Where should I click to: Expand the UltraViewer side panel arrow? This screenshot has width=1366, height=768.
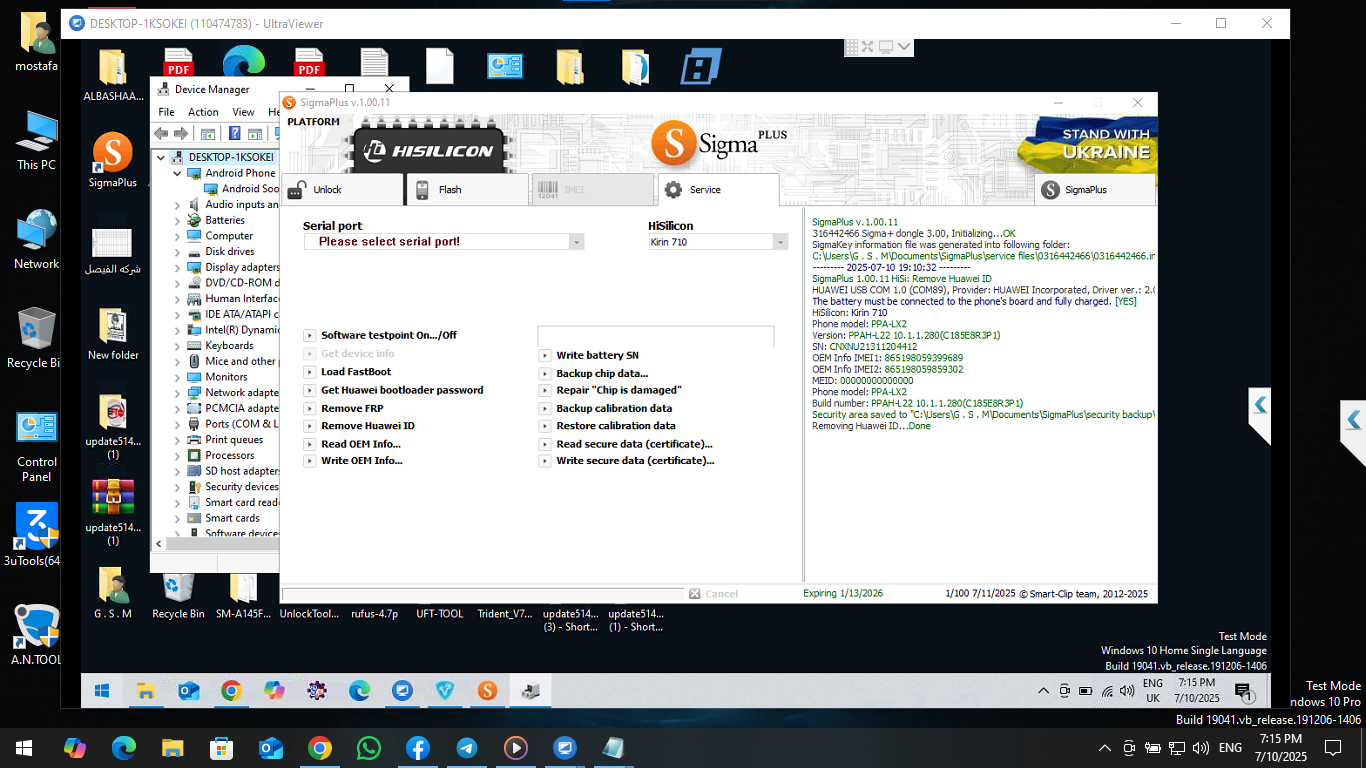tap(1260, 405)
